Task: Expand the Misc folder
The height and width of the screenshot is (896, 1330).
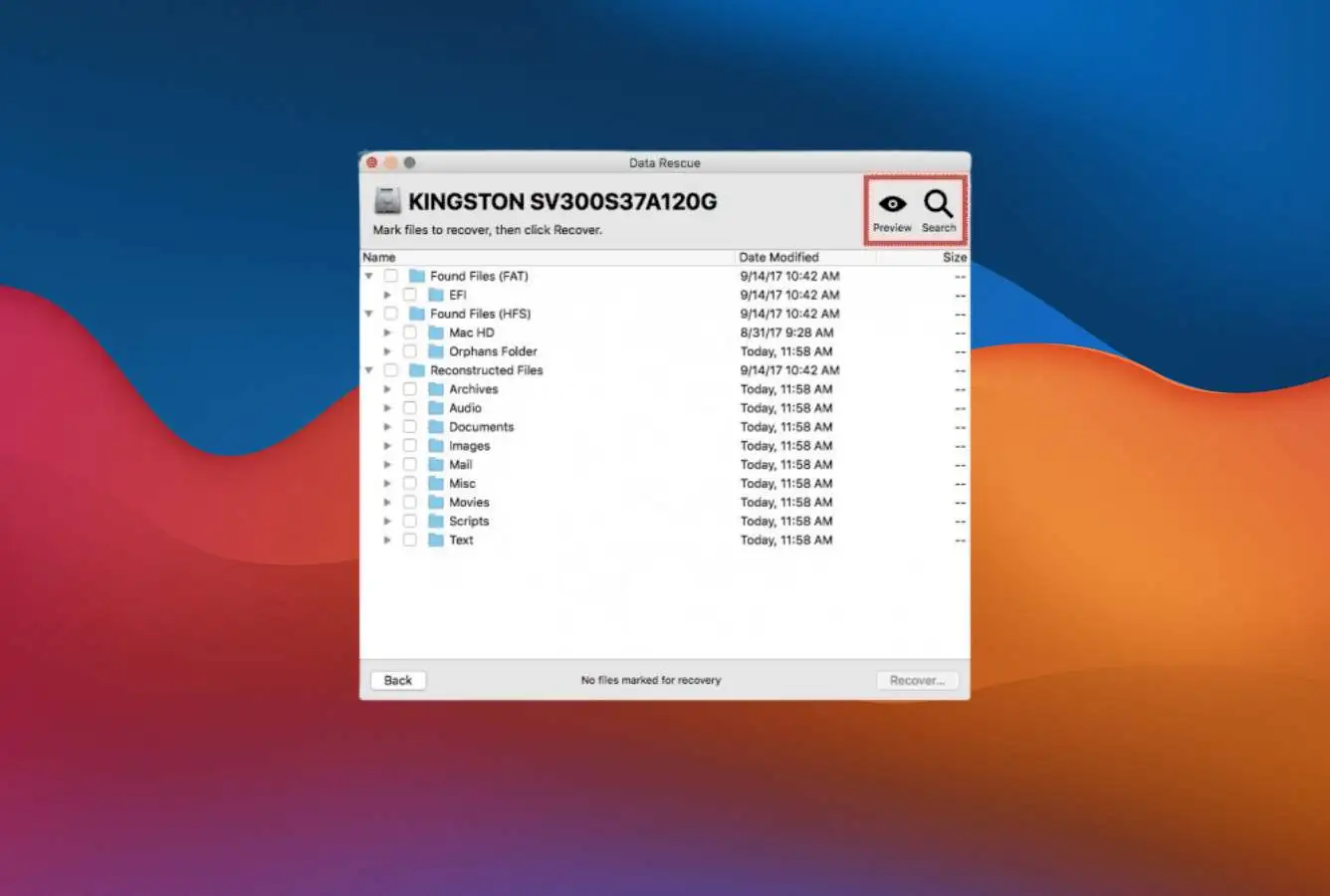Action: pyautogui.click(x=388, y=484)
